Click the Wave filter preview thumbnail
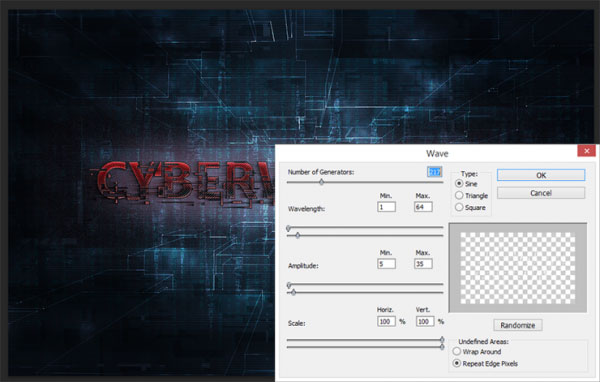Screen dimensions: 600x382 pyautogui.click(x=517, y=268)
